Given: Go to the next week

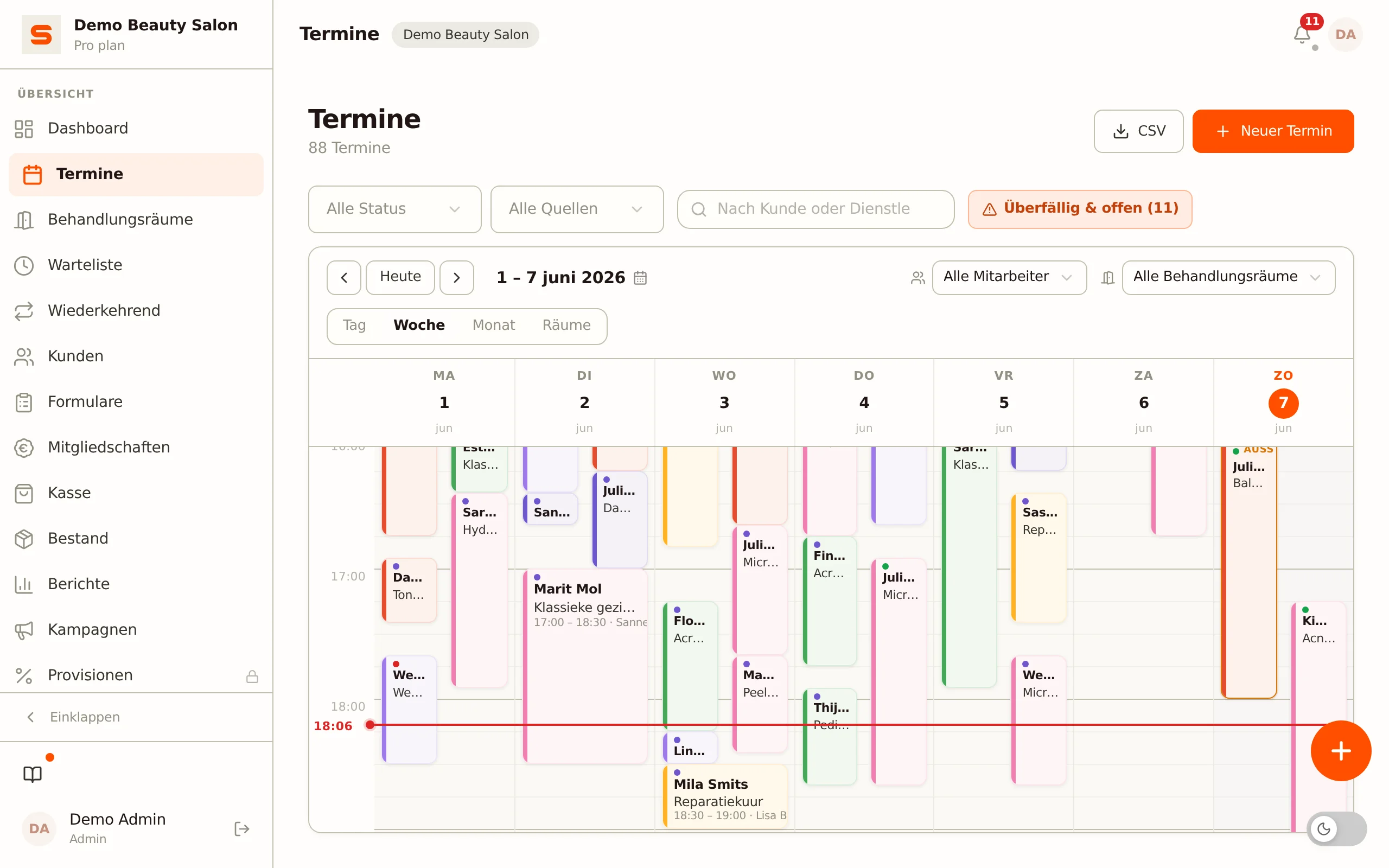Looking at the screenshot, I should tap(457, 278).
